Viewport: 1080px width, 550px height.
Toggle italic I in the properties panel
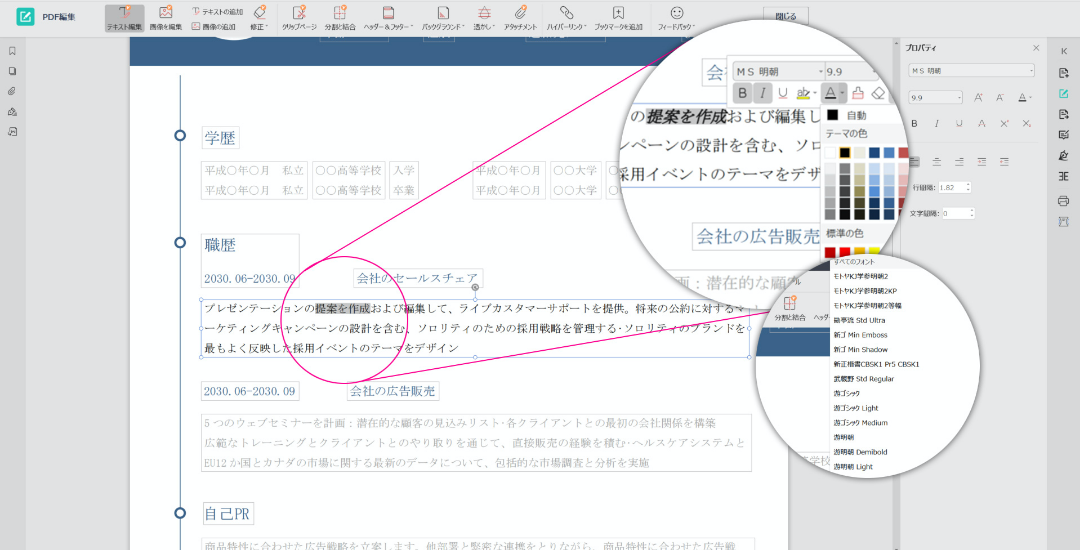point(937,124)
